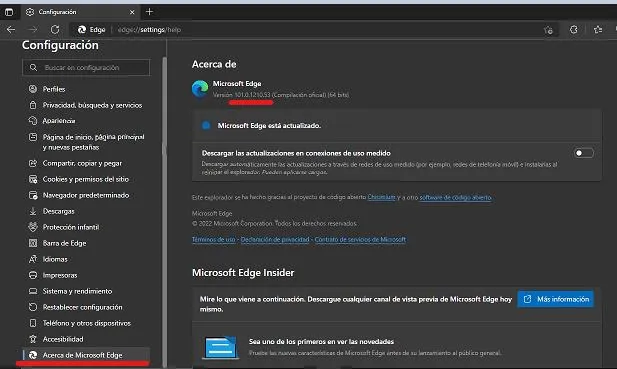Click the Barra de Edge icon
617x369 pixels.
coord(33,243)
